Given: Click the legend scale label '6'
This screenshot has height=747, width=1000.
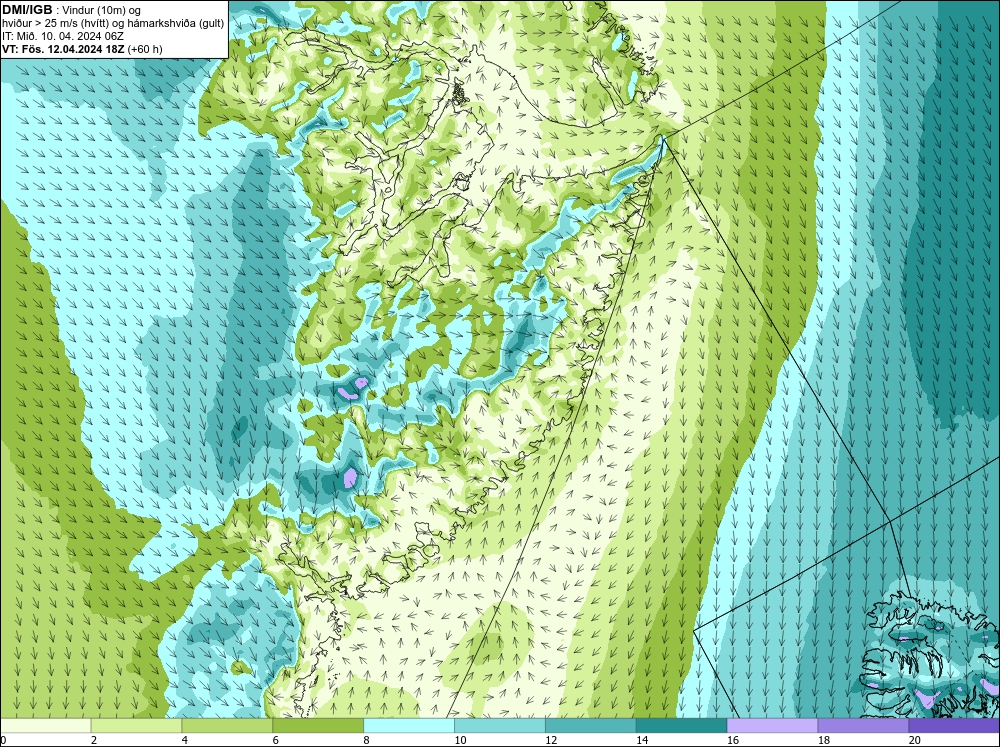Looking at the screenshot, I should (276, 740).
